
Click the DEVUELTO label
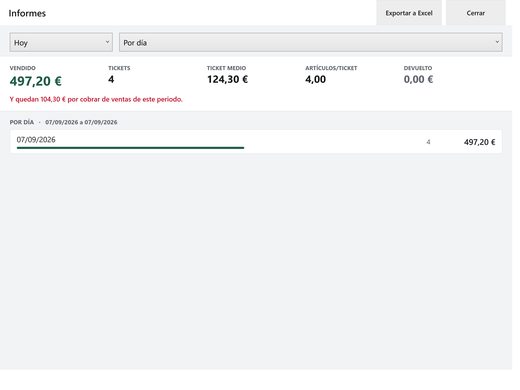(418, 68)
